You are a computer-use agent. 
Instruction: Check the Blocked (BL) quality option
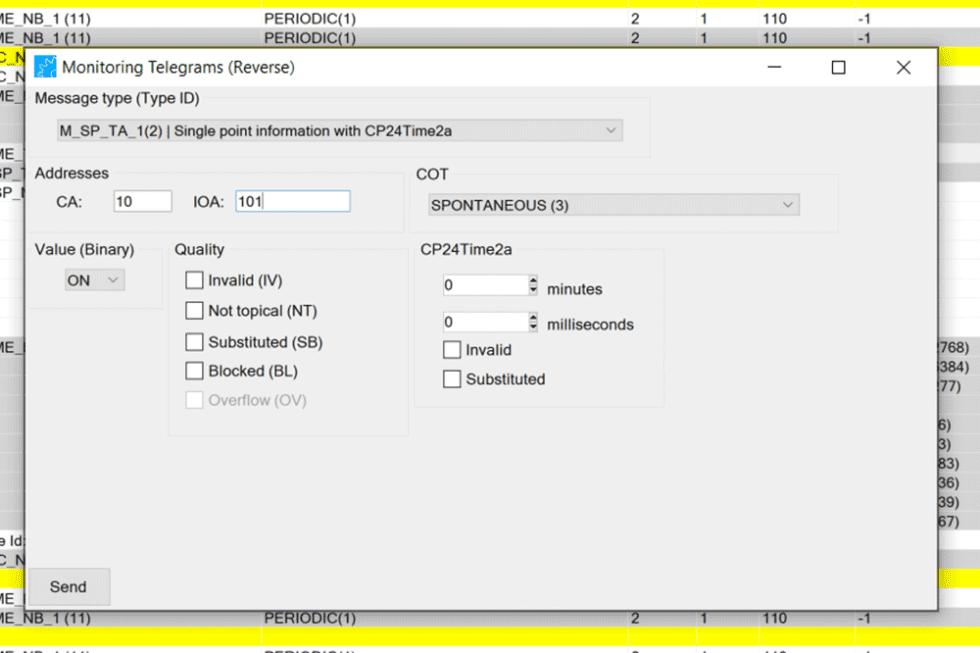click(195, 371)
